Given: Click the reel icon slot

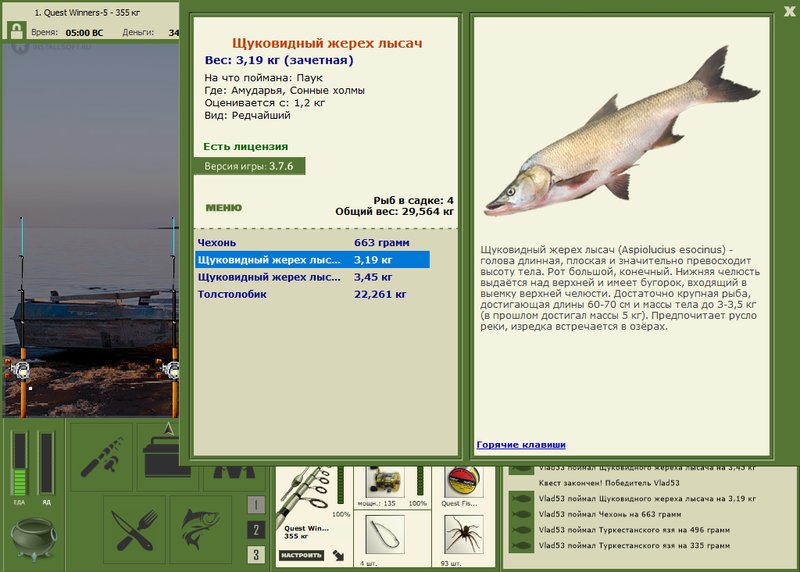Looking at the screenshot, I should pyautogui.click(x=385, y=482).
